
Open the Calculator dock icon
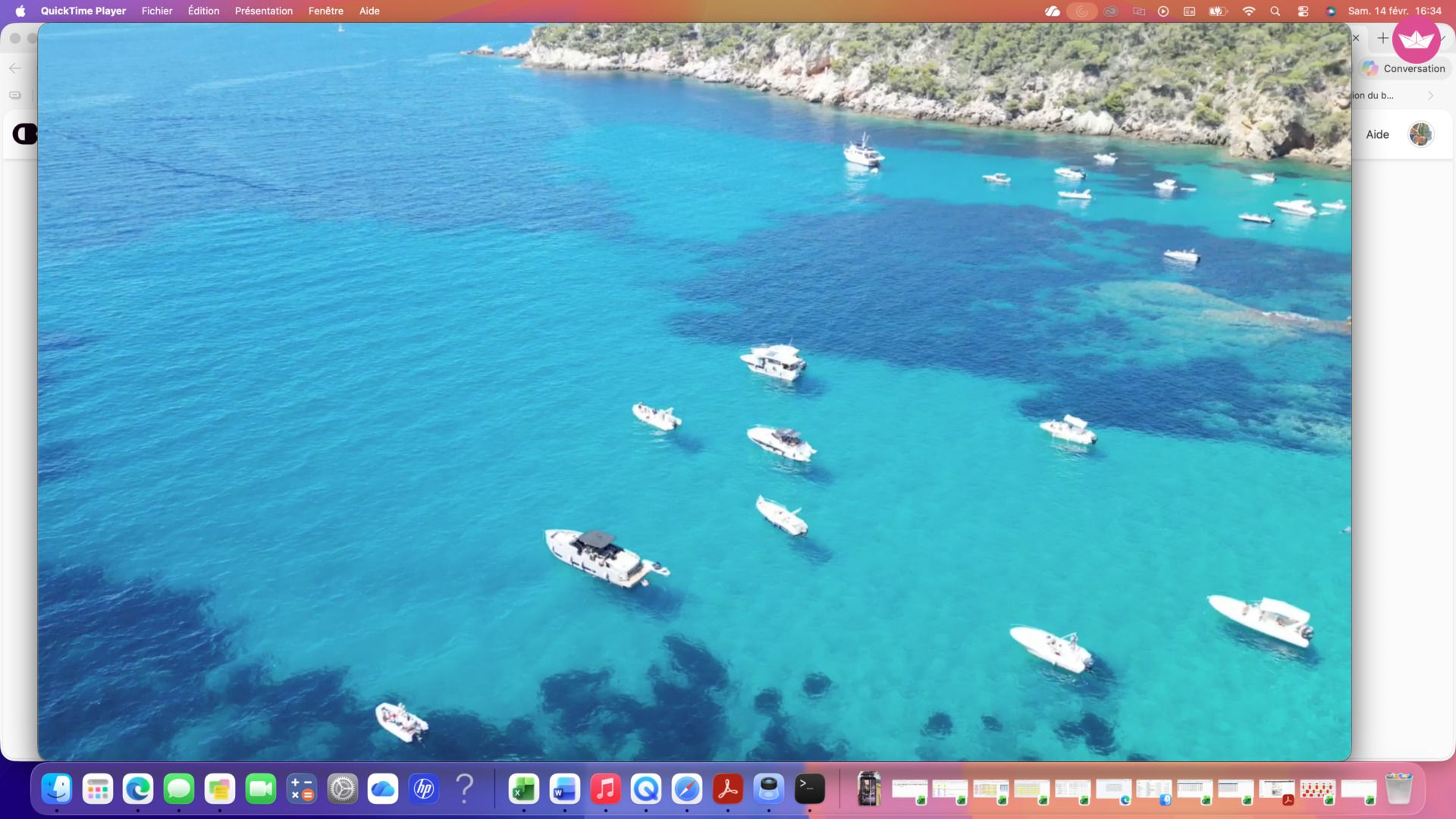click(x=302, y=789)
